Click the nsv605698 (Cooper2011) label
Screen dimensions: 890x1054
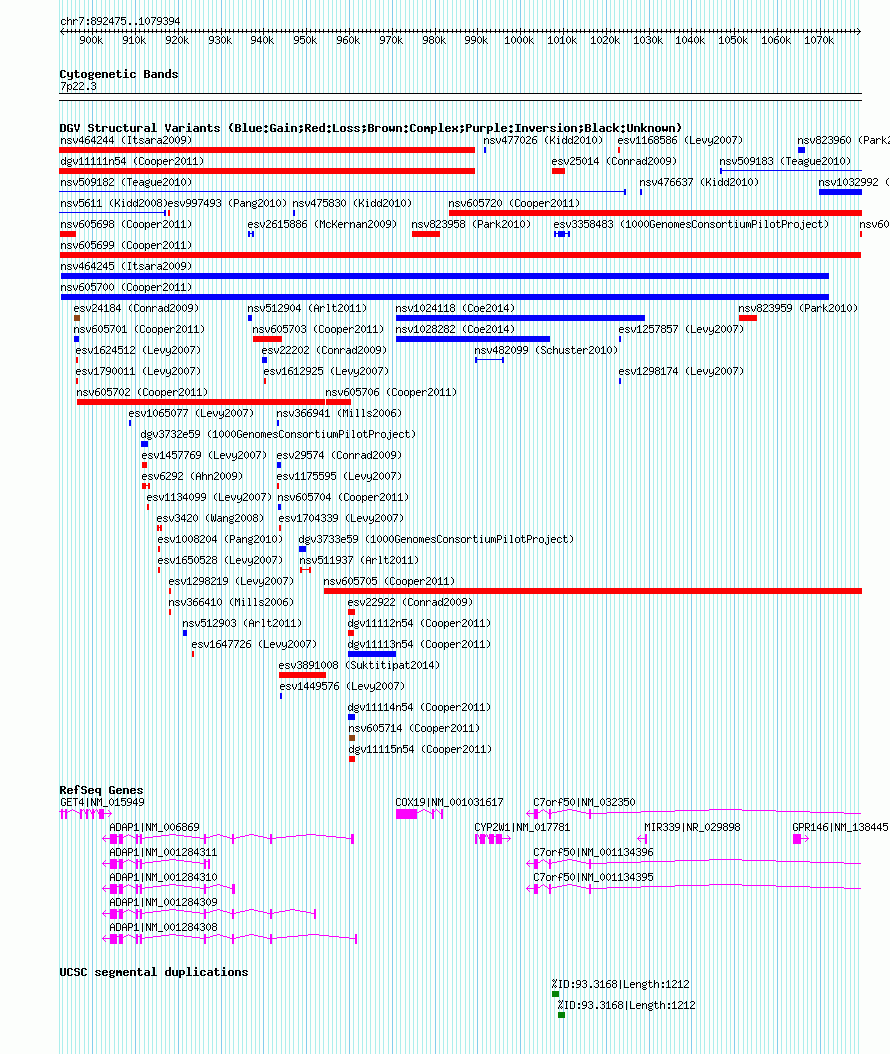[x=126, y=225]
